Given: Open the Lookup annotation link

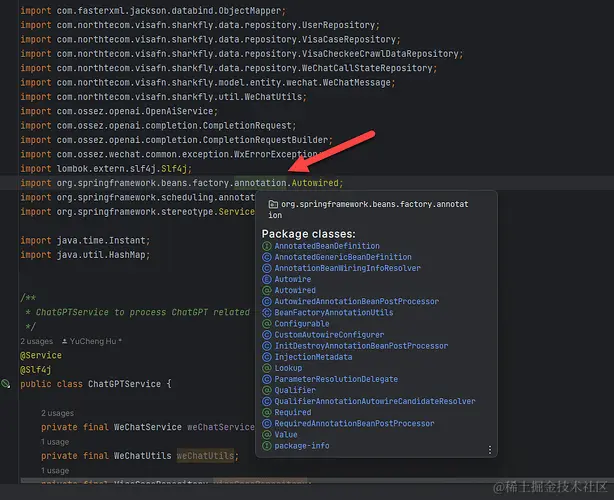Looking at the screenshot, I should pyautogui.click(x=288, y=368).
